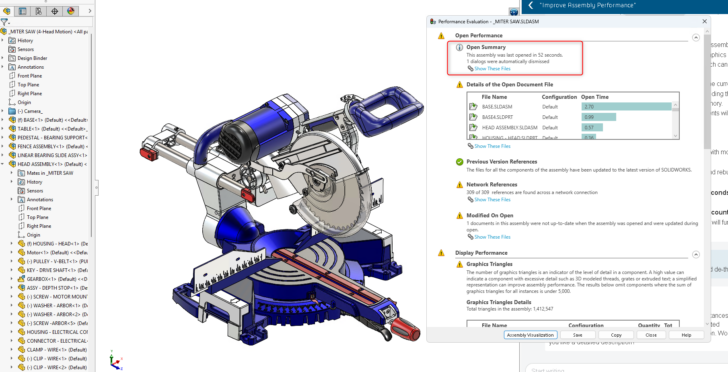Show more manager tabs with the right chevron
Image resolution: width=728 pixels, height=372 pixels.
pyautogui.click(x=90, y=11)
